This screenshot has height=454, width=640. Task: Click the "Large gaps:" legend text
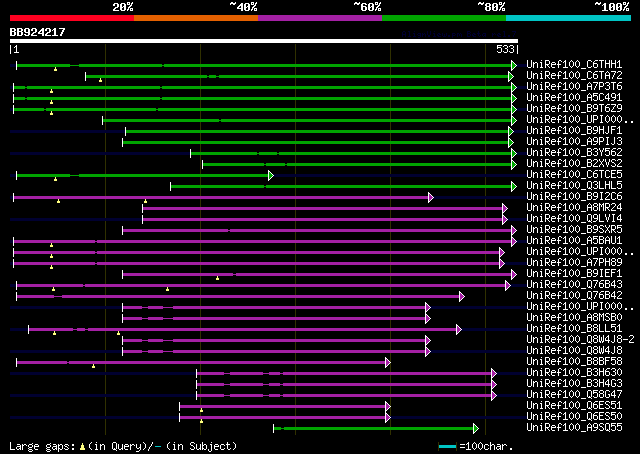pyautogui.click(x=42, y=446)
